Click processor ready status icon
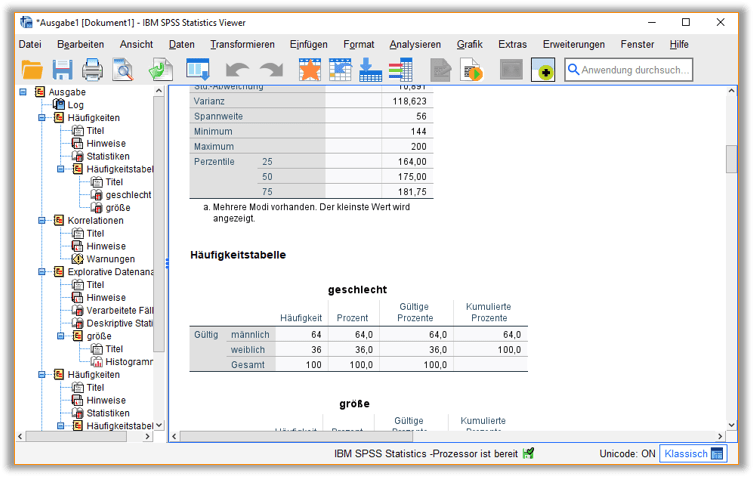This screenshot has height=477, width=753. pyautogui.click(x=529, y=453)
